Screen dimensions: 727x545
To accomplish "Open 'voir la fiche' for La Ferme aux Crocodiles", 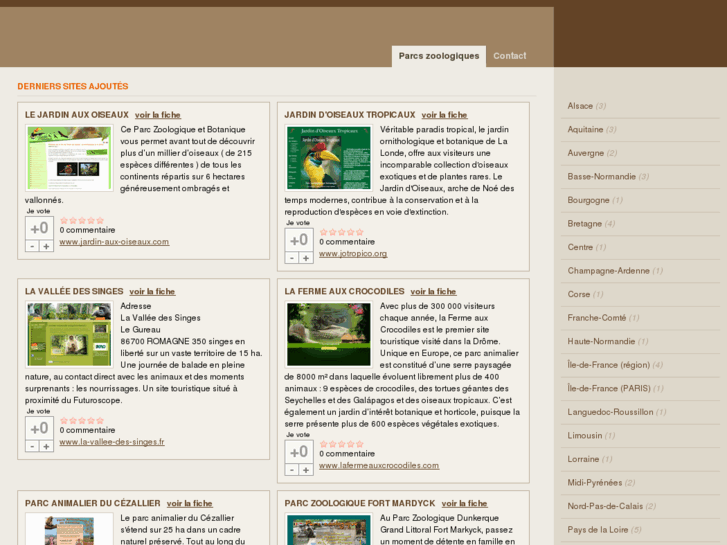I will click(433, 292).
